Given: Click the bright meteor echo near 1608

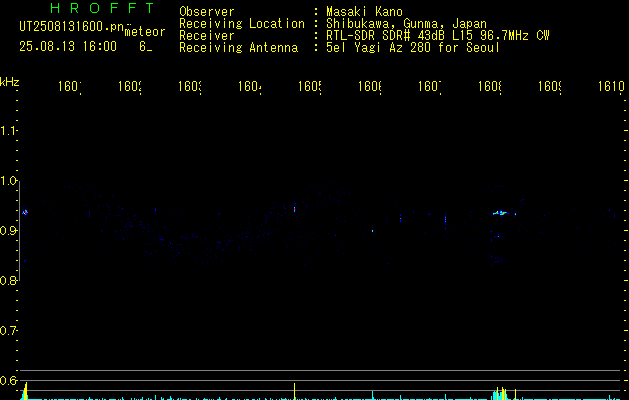Looking at the screenshot, I should 500,213.
